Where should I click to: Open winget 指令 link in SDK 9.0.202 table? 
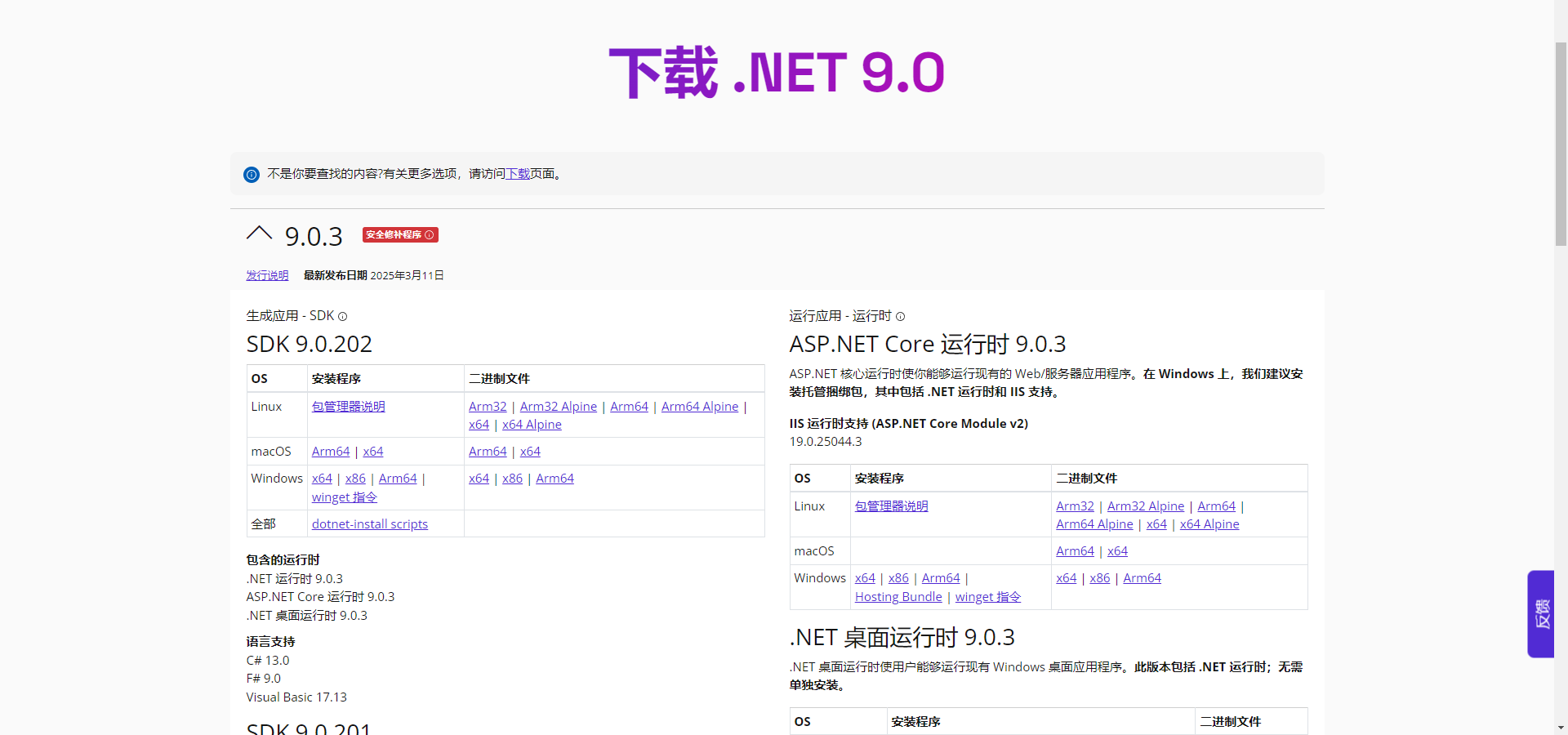point(344,497)
